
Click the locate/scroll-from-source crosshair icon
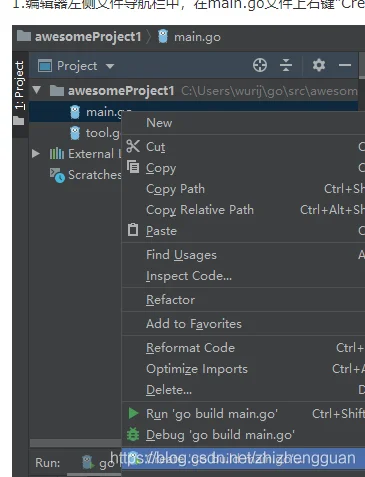tap(260, 65)
